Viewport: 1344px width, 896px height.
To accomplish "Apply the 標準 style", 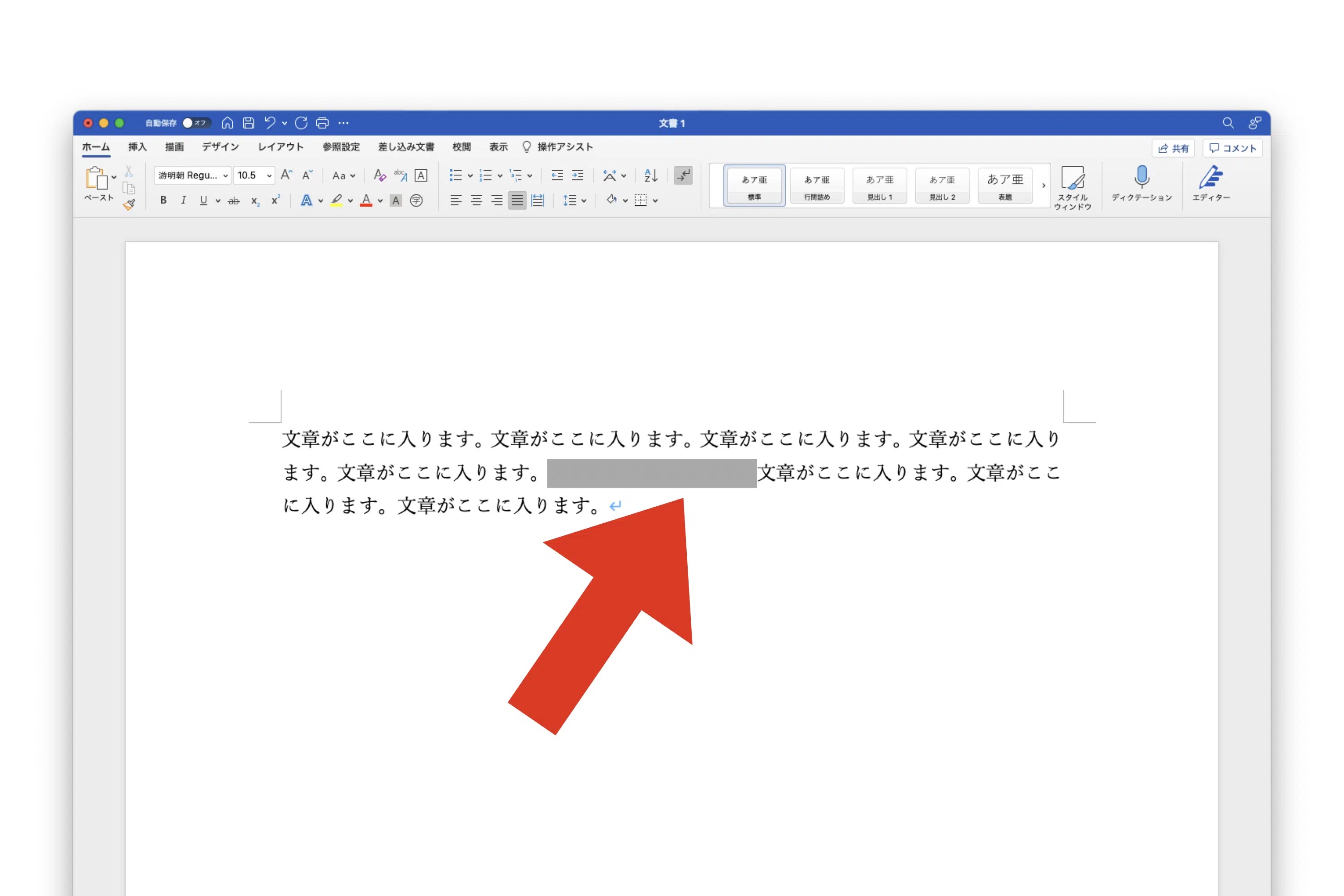I will [x=754, y=186].
